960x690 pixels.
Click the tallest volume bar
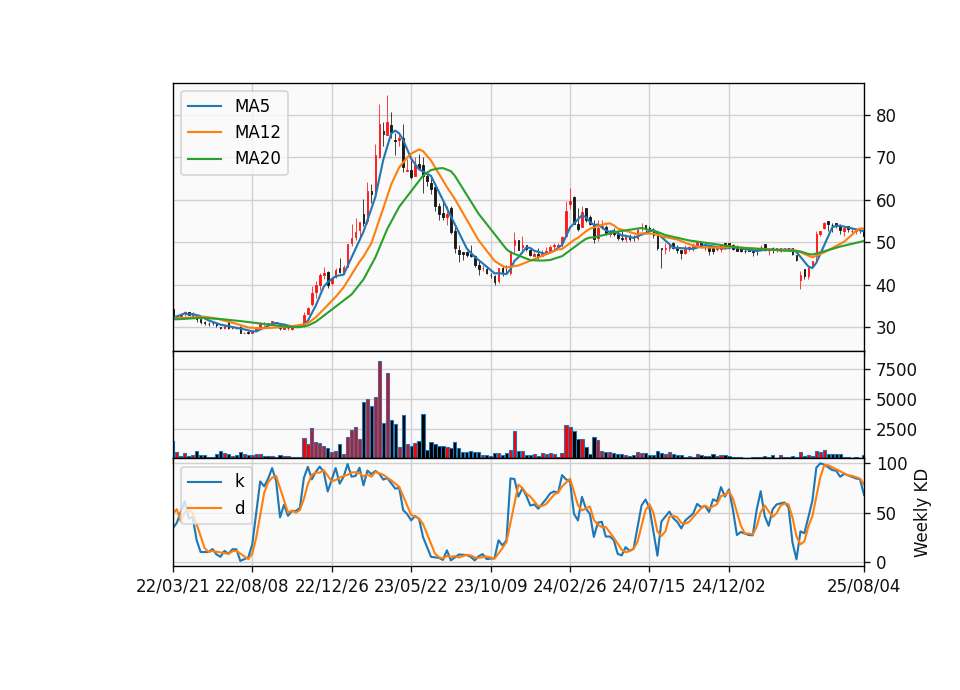pyautogui.click(x=380, y=410)
